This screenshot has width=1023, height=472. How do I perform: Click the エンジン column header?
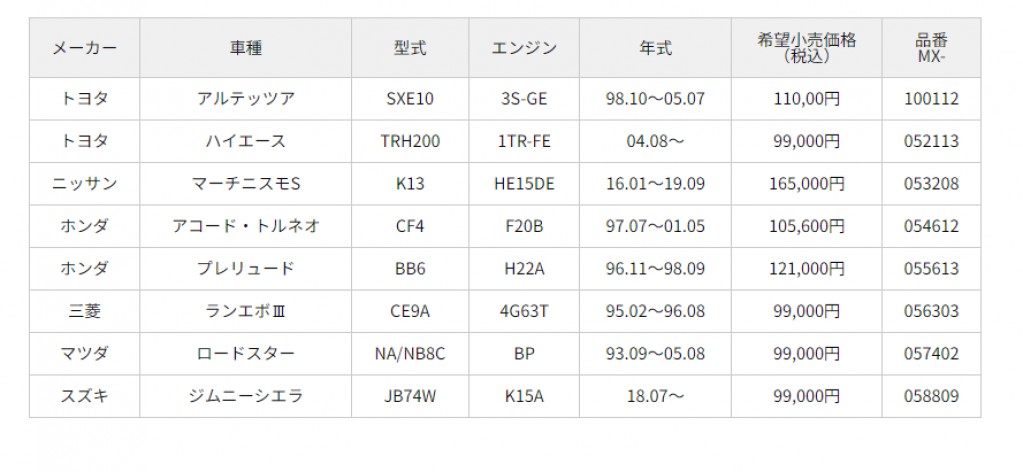524,48
